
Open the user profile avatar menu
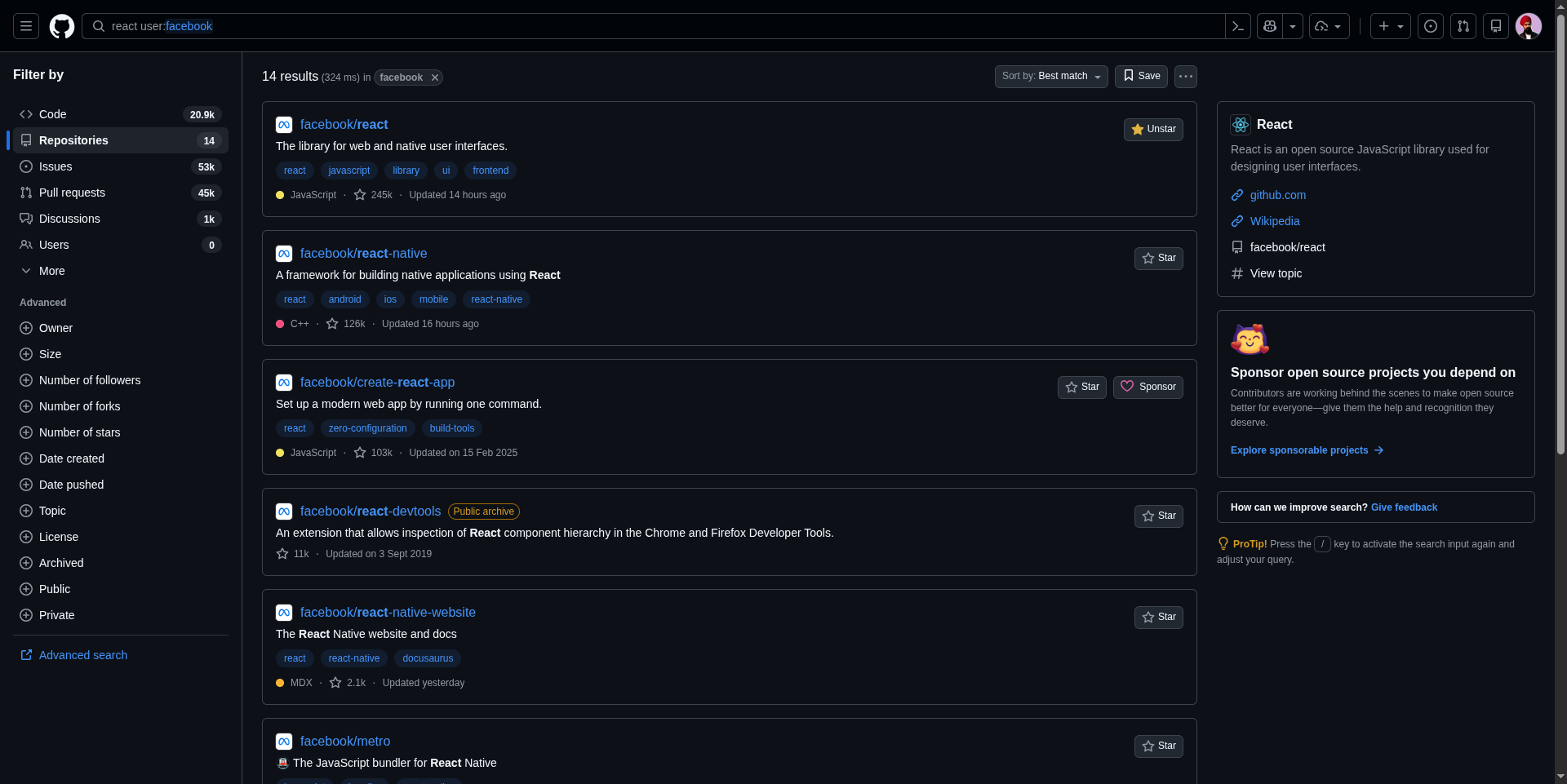click(x=1529, y=26)
